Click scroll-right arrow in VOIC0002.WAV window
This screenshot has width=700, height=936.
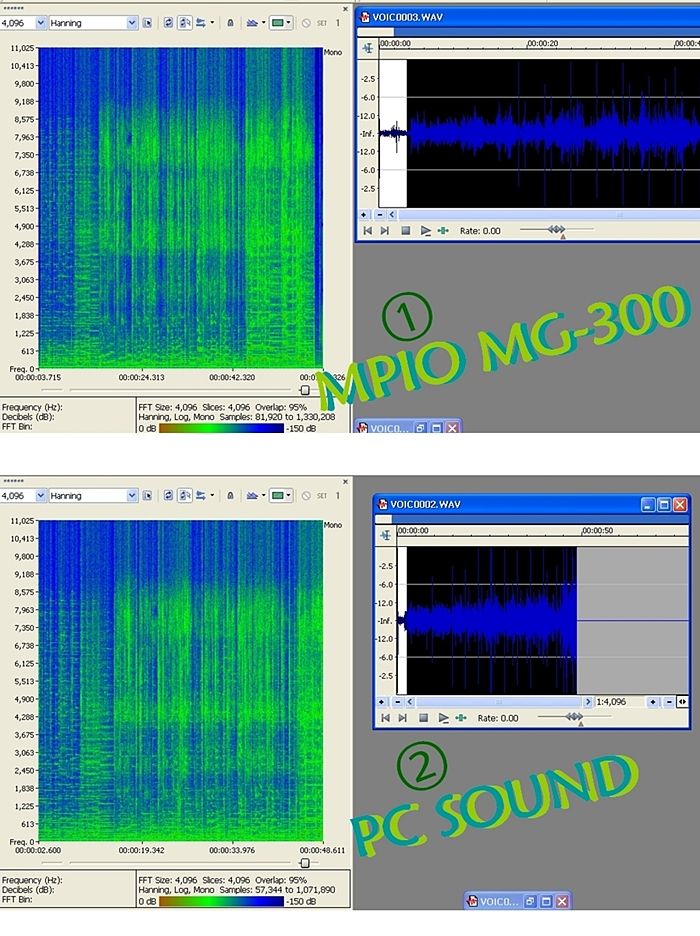click(588, 702)
